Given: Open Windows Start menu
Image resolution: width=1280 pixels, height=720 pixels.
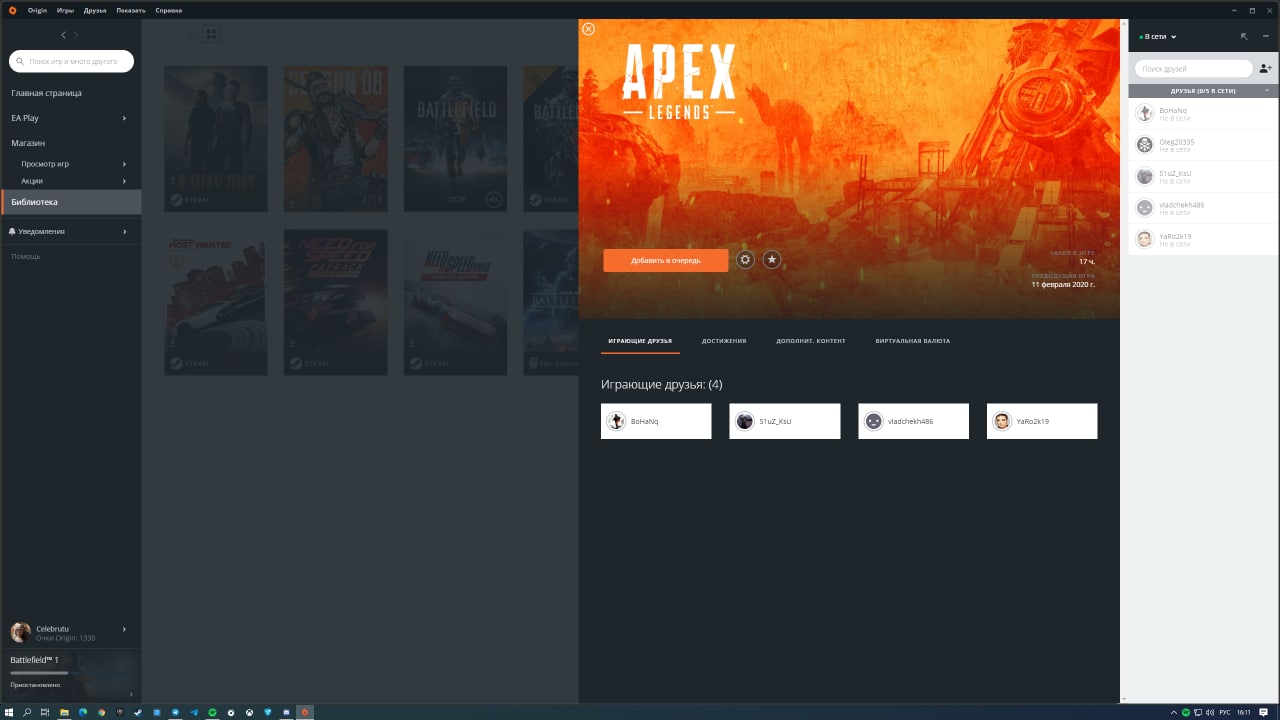Looking at the screenshot, I should click(9, 712).
